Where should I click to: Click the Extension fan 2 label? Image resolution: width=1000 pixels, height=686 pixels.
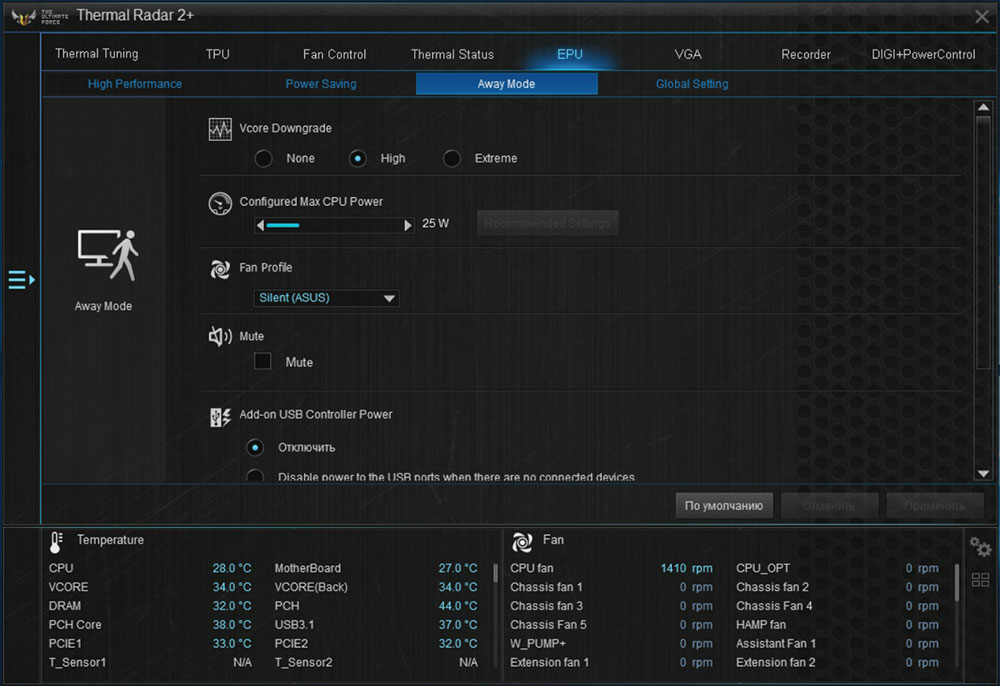776,662
